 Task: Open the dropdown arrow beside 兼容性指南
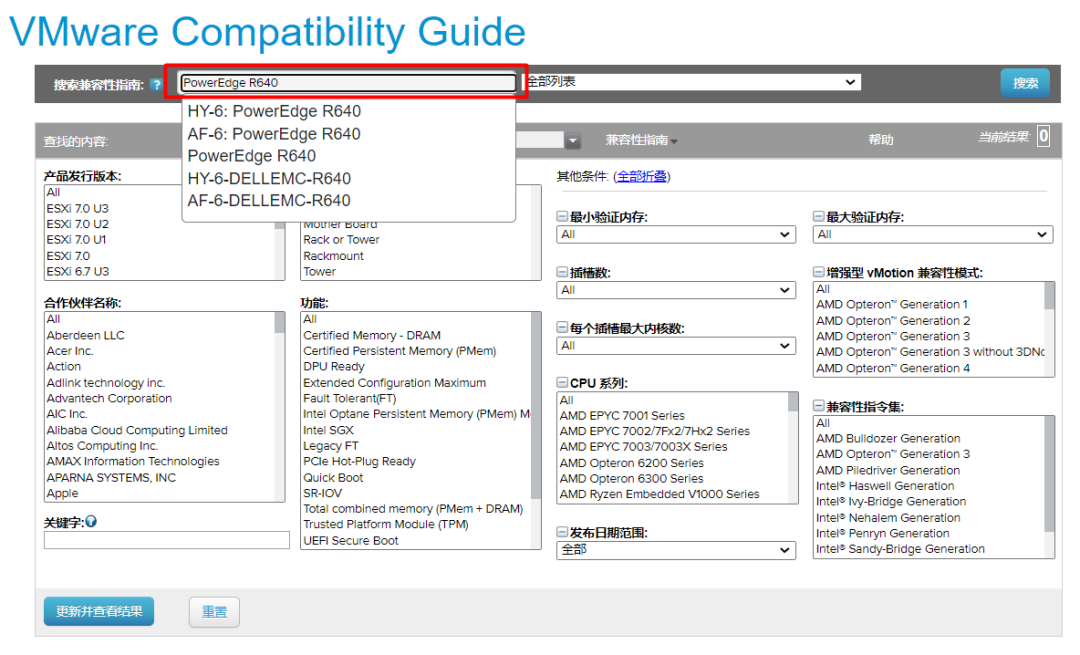click(572, 141)
